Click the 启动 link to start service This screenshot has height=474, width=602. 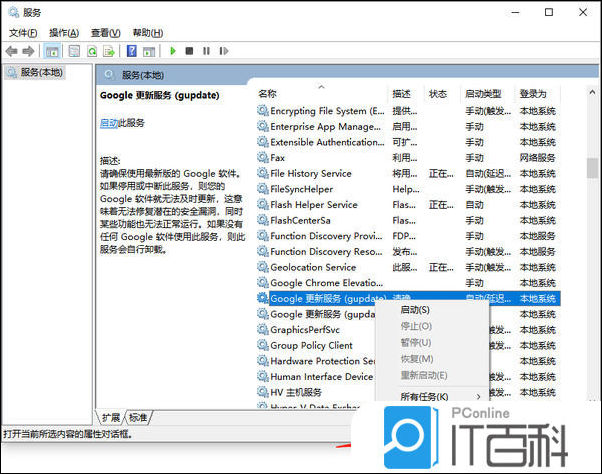(x=109, y=123)
